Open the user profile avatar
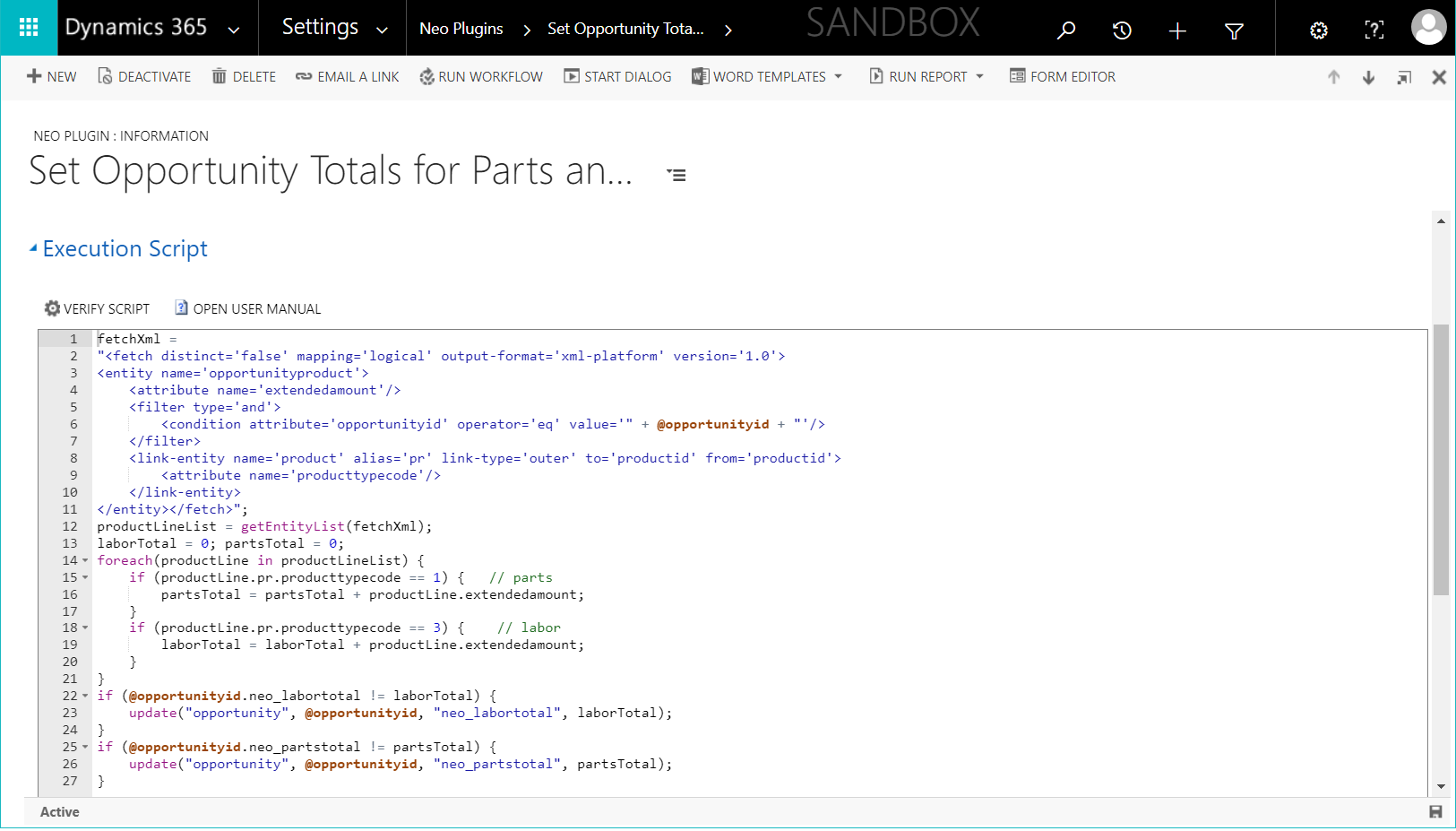Screen dimensions: 1456x831 pyautogui.click(x=1428, y=28)
